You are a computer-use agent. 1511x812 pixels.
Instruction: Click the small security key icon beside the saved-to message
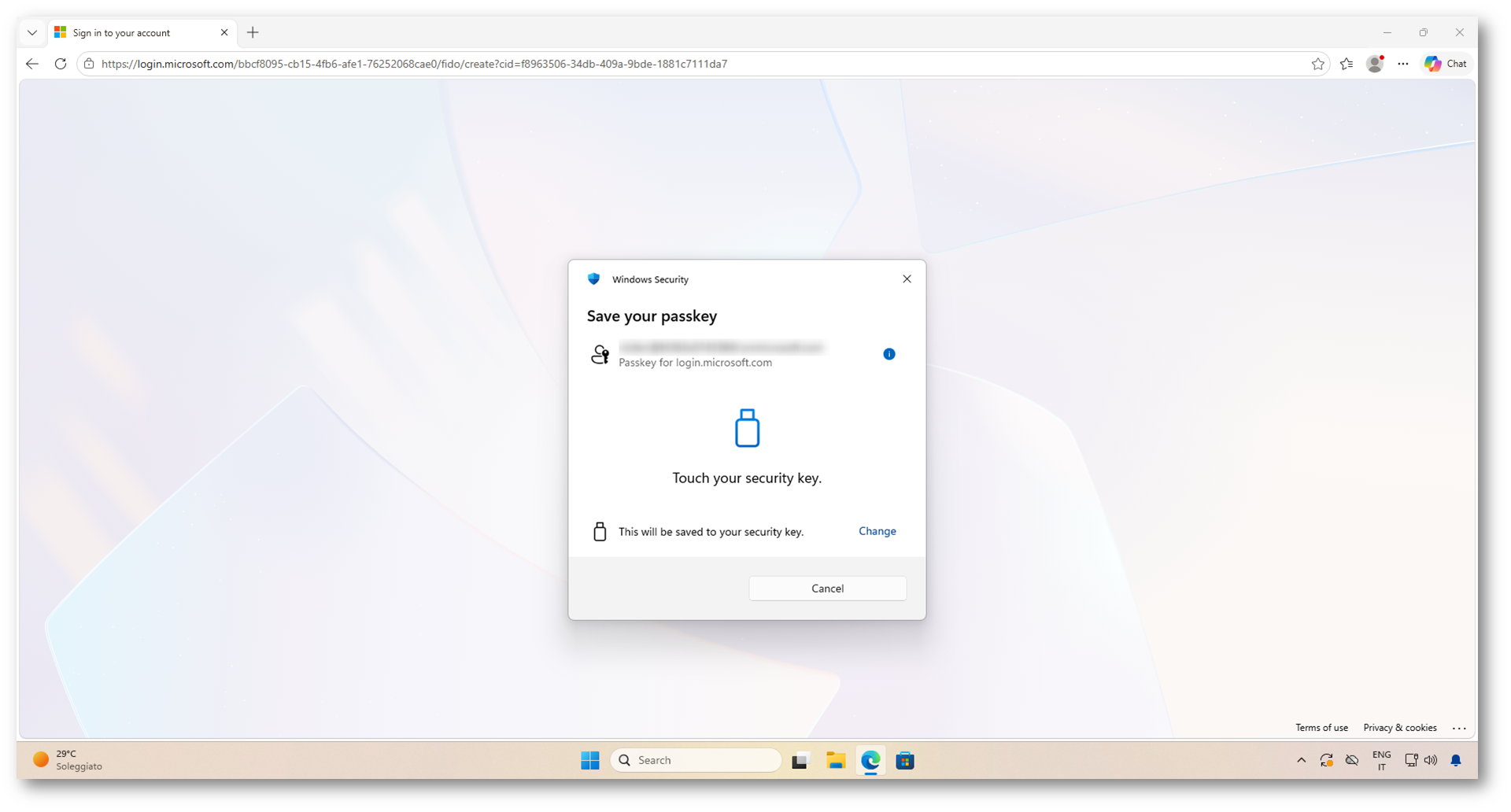coord(600,532)
